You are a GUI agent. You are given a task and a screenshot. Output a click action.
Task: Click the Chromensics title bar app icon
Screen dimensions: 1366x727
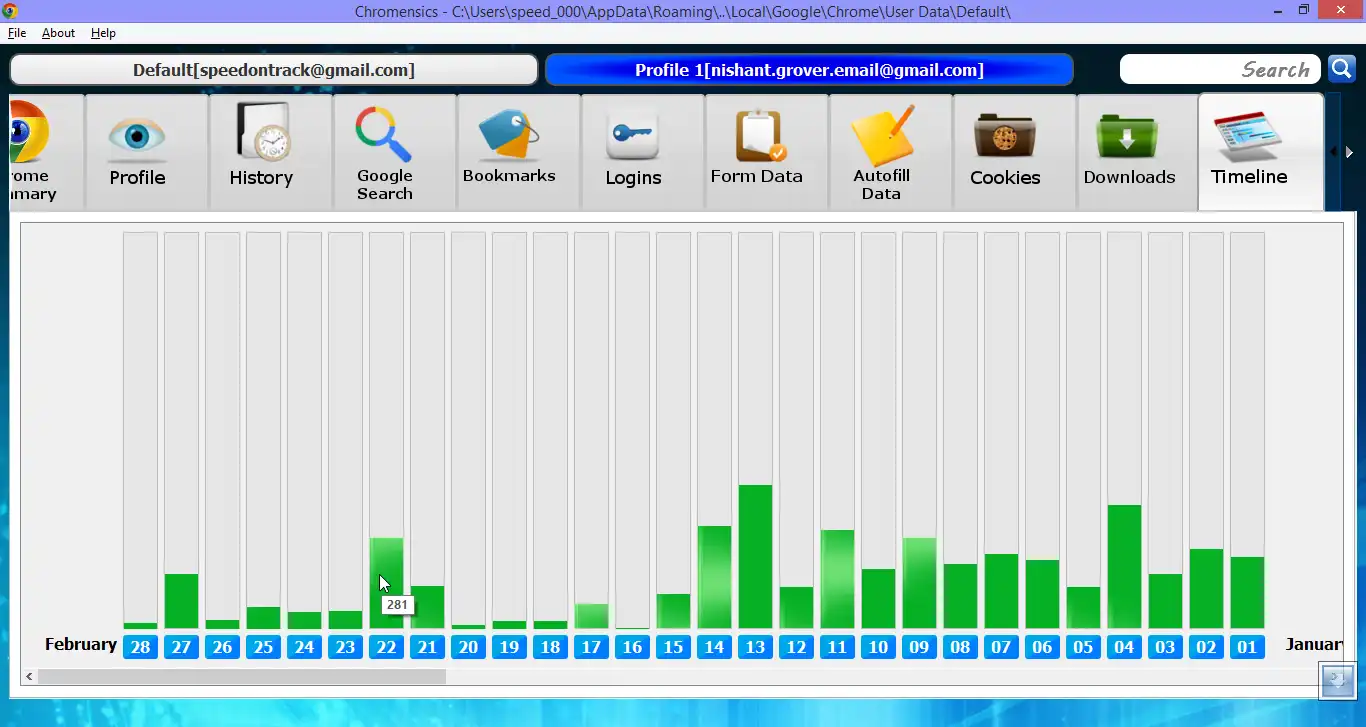click(10, 11)
